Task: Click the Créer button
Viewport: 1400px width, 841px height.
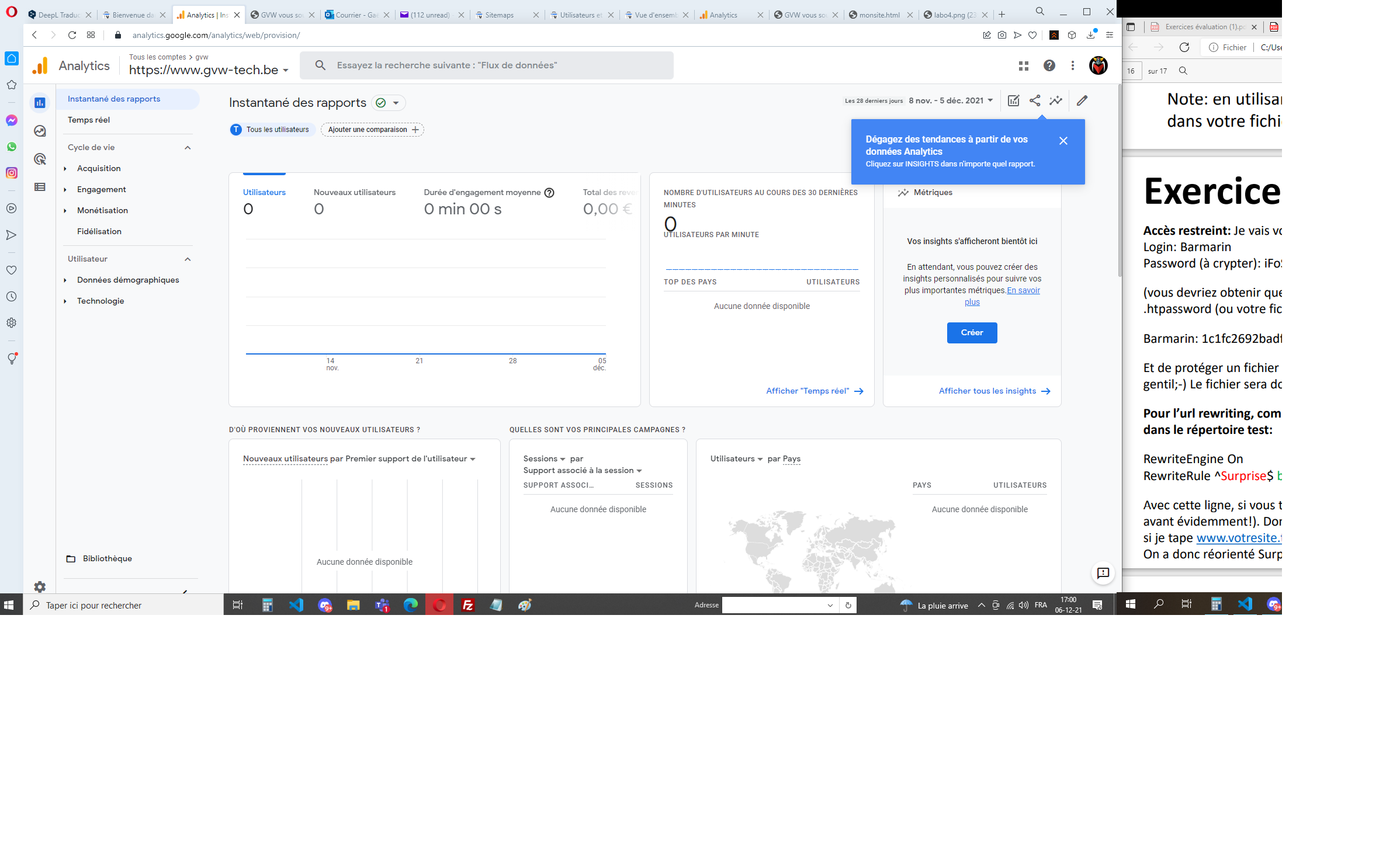Action: (972, 332)
